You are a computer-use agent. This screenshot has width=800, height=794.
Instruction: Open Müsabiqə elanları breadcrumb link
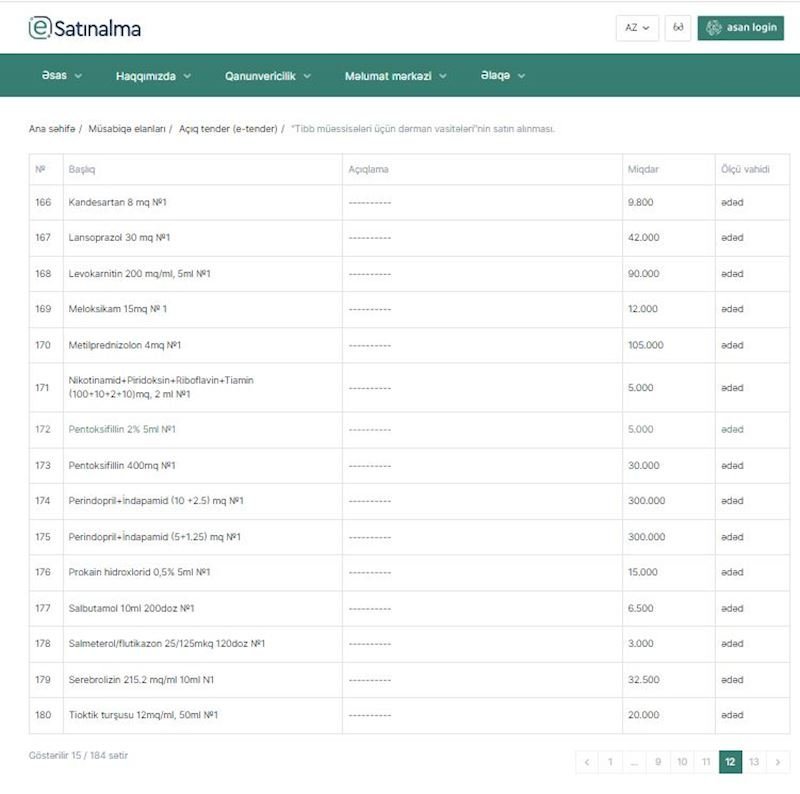pos(127,129)
